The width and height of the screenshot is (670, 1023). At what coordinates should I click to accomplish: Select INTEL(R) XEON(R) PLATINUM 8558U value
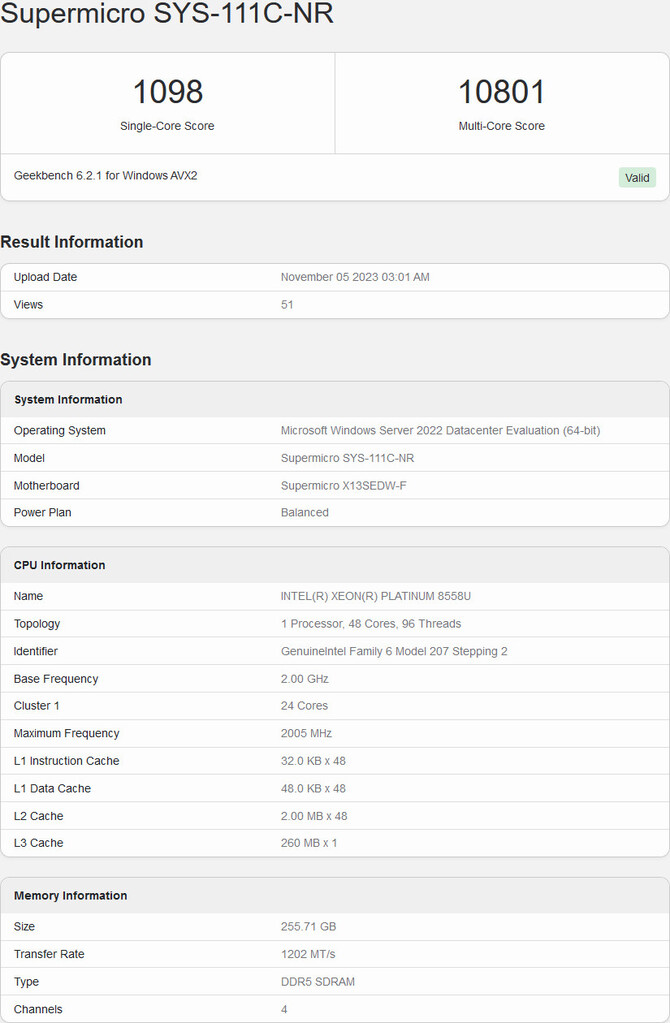(x=376, y=596)
